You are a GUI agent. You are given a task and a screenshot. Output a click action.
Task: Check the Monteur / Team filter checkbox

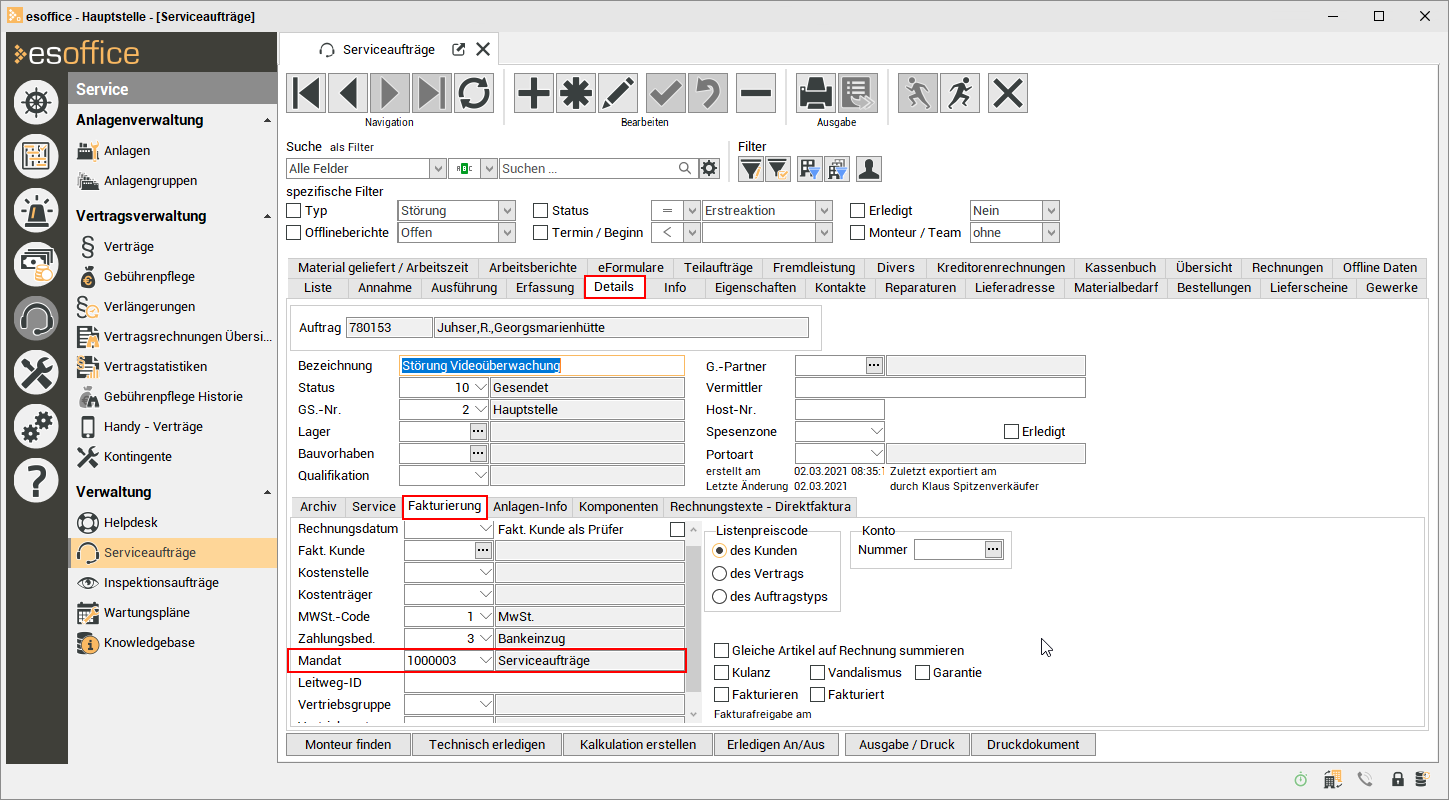click(858, 233)
